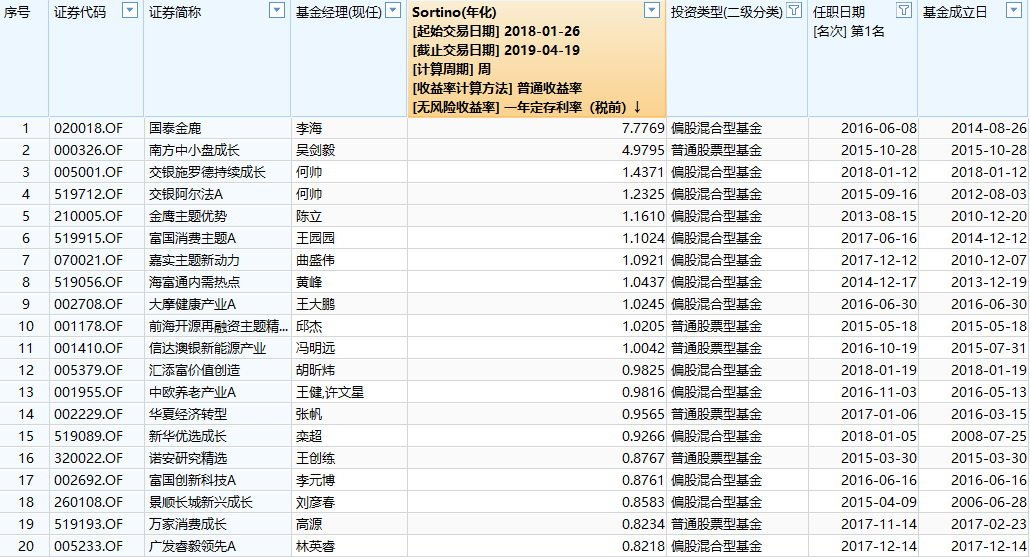This screenshot has width=1030, height=557.
Task: Select the fund name 南方中小盘成长
Action: 194,150
